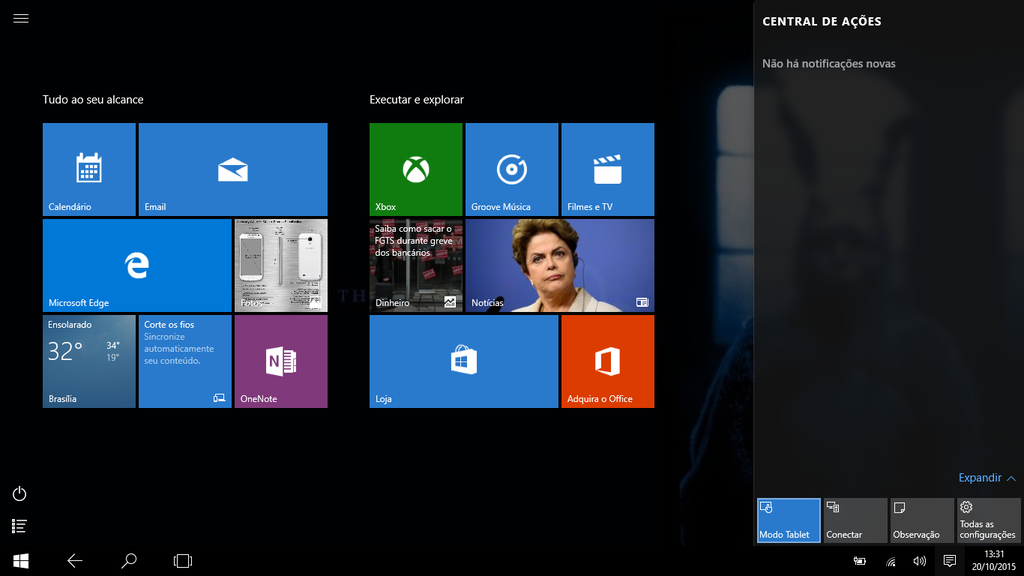1024x576 pixels.
Task: Open the hamburger menu at top left
Action: point(21,18)
